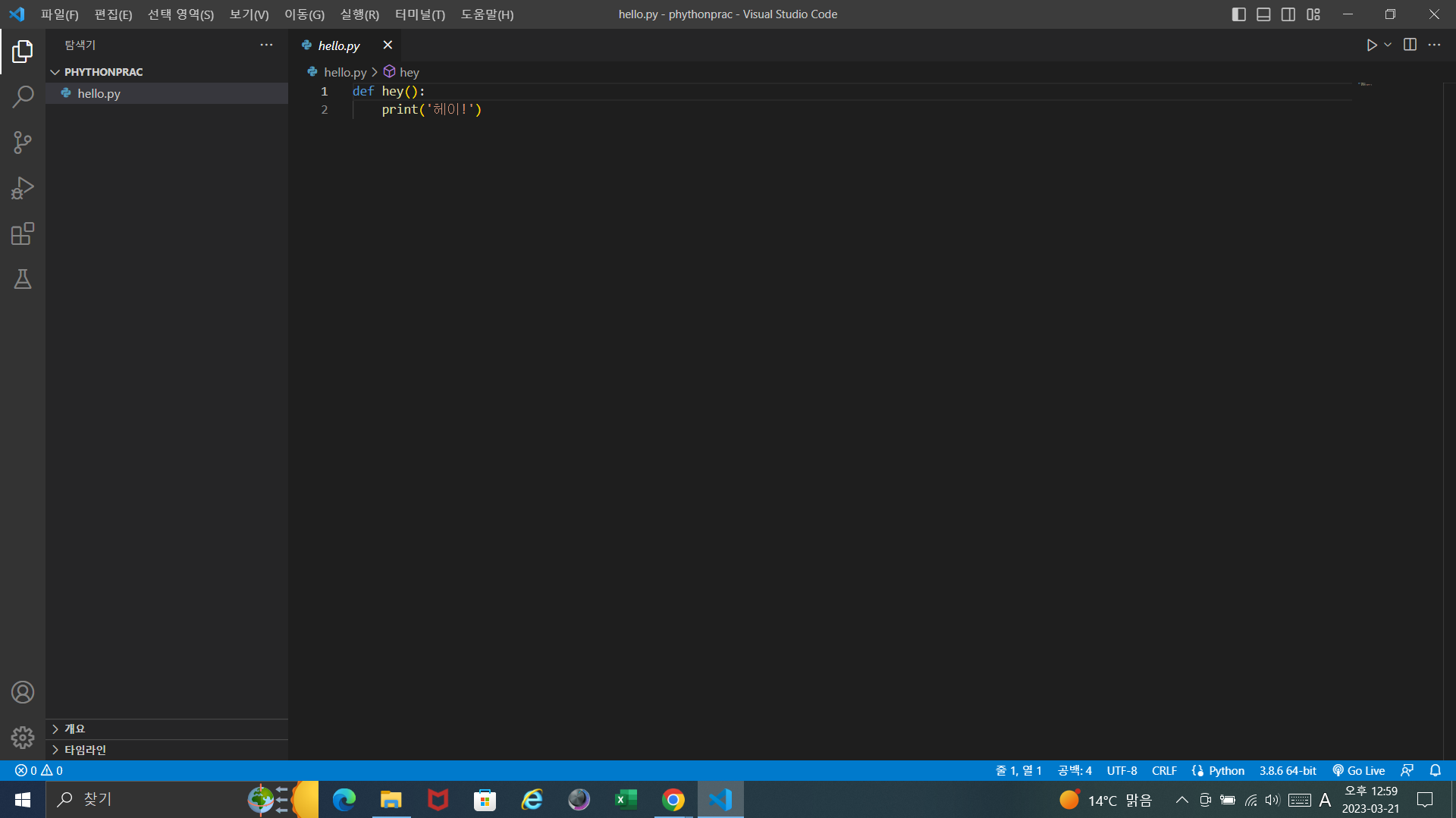Open the 터미널(T) menu
Image resolution: width=1456 pixels, height=818 pixels.
coord(420,14)
